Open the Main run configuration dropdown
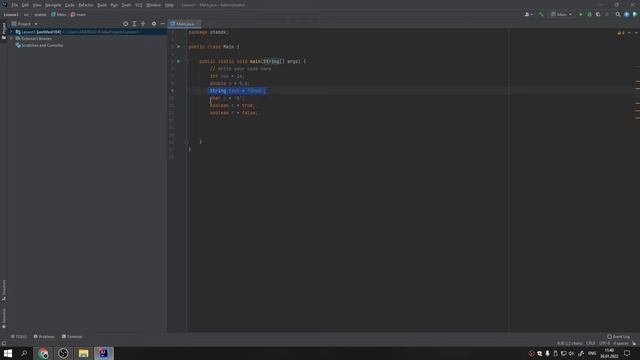 coord(561,14)
